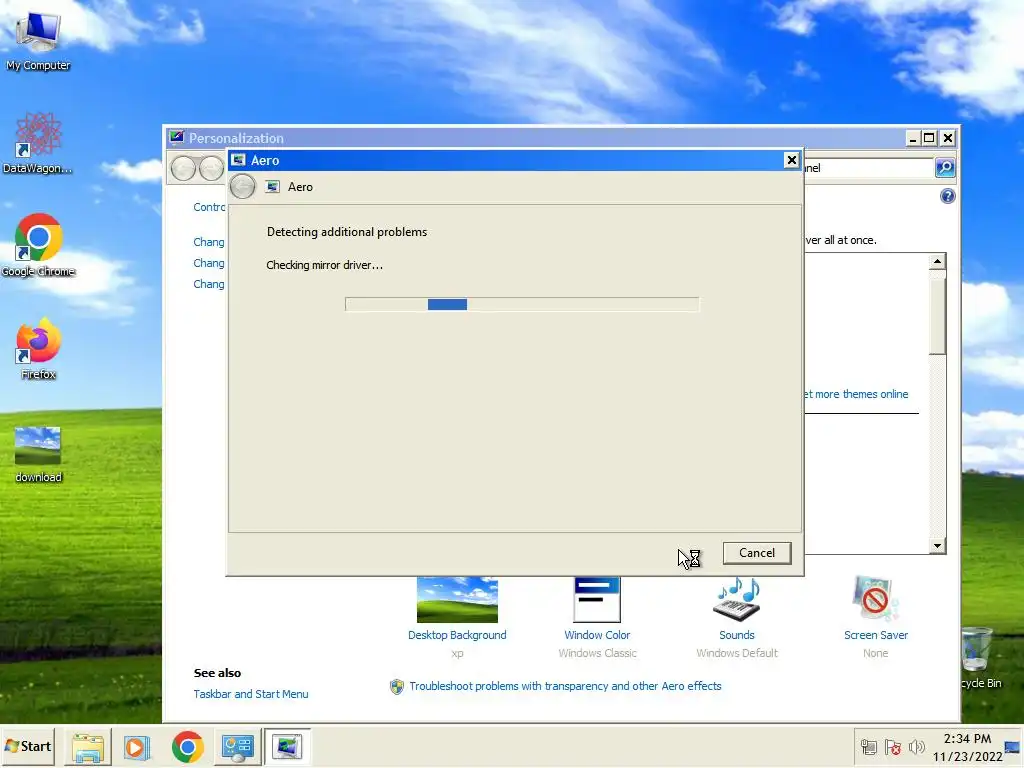
Task: Cancel the Aero troubleshooter
Action: pos(757,553)
